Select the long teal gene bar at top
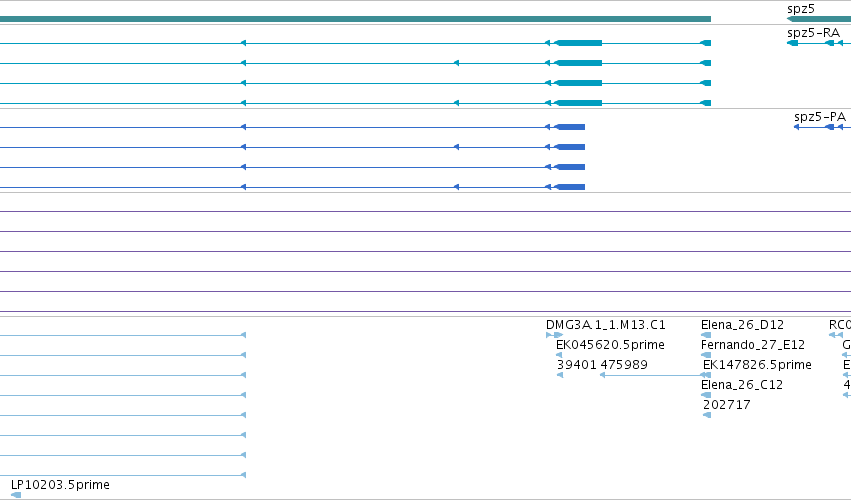The image size is (851, 500). [355, 19]
